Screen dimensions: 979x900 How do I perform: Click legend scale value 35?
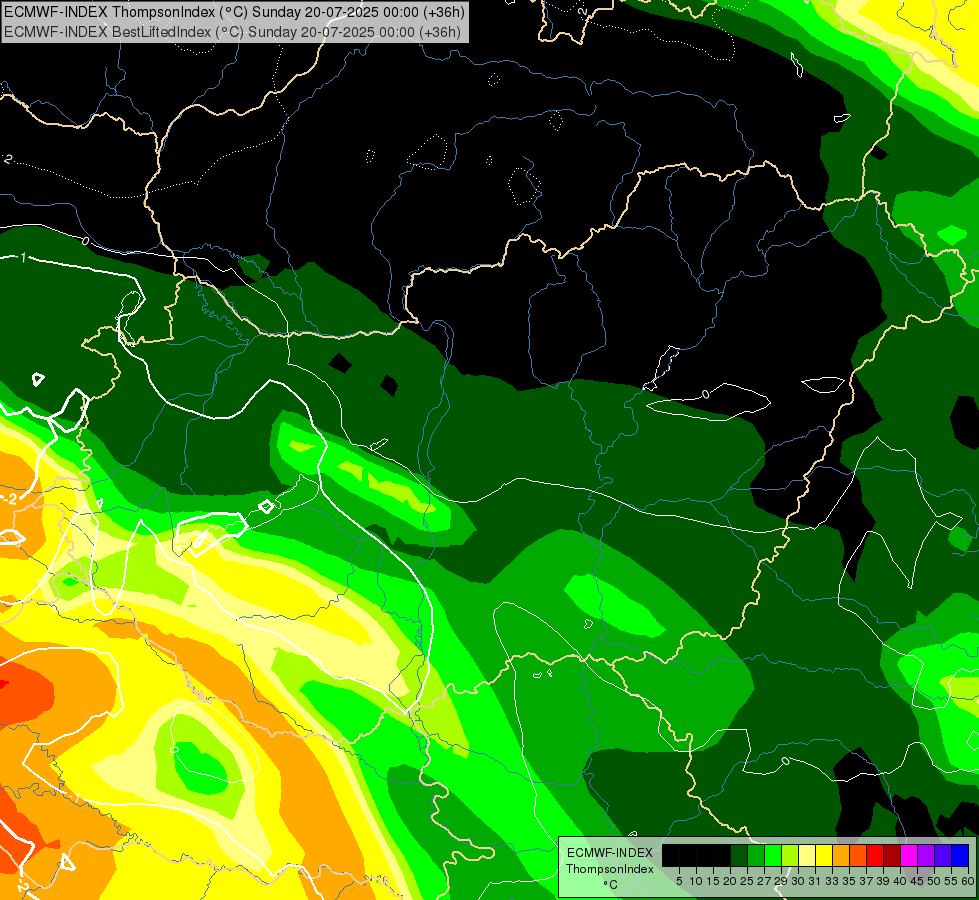(849, 881)
